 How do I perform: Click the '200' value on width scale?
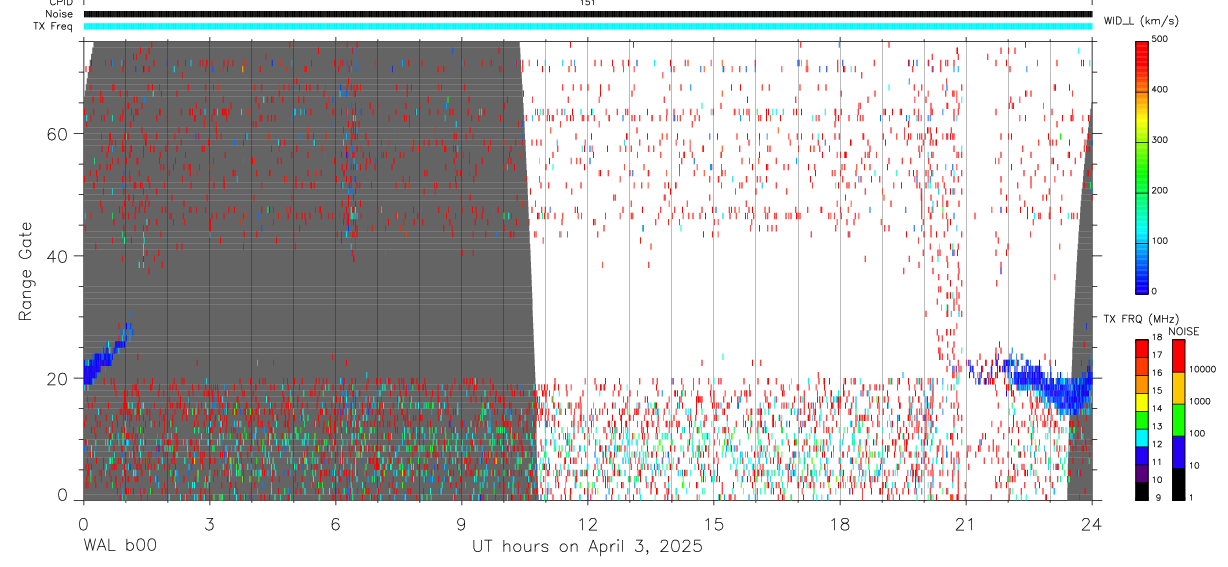(1160, 190)
